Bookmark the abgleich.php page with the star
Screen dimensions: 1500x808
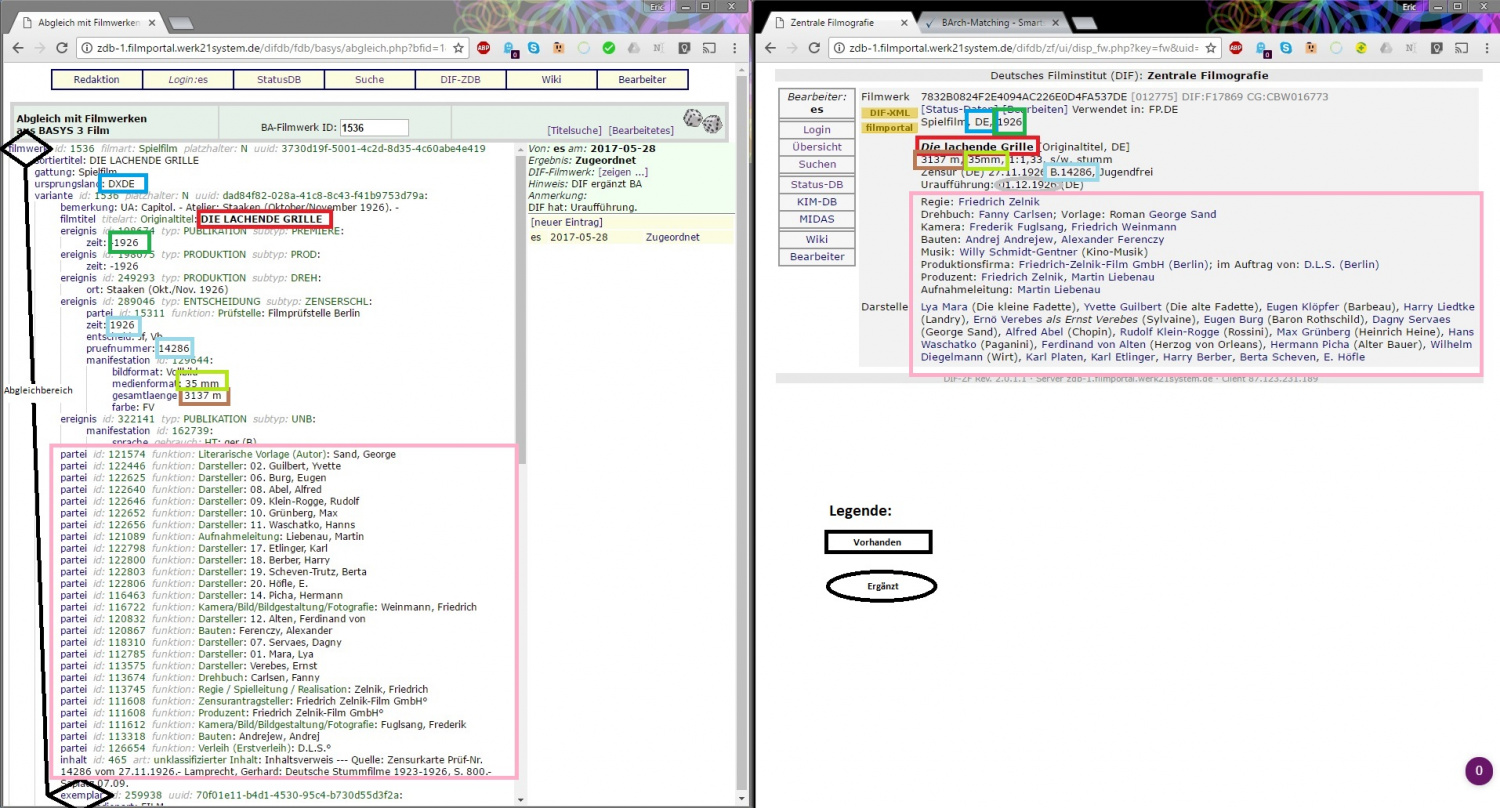coord(458,47)
